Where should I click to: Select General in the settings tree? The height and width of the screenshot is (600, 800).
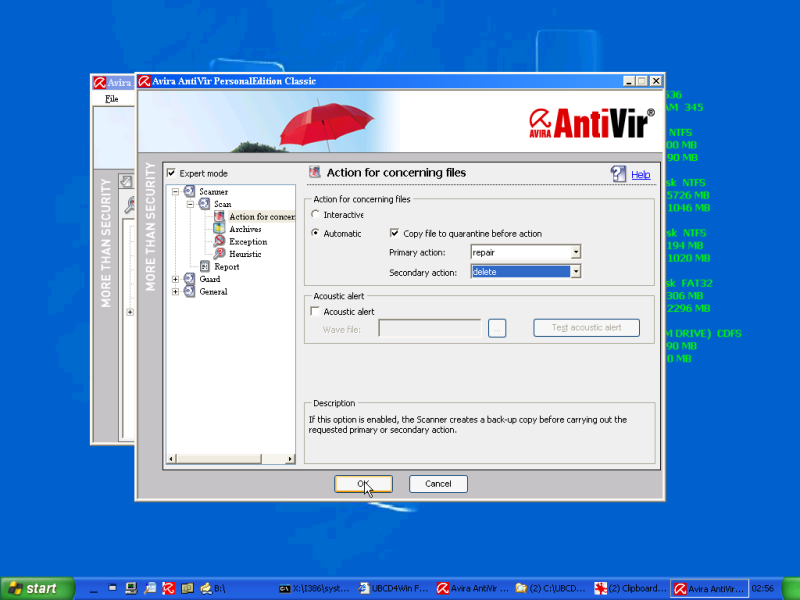tap(213, 291)
